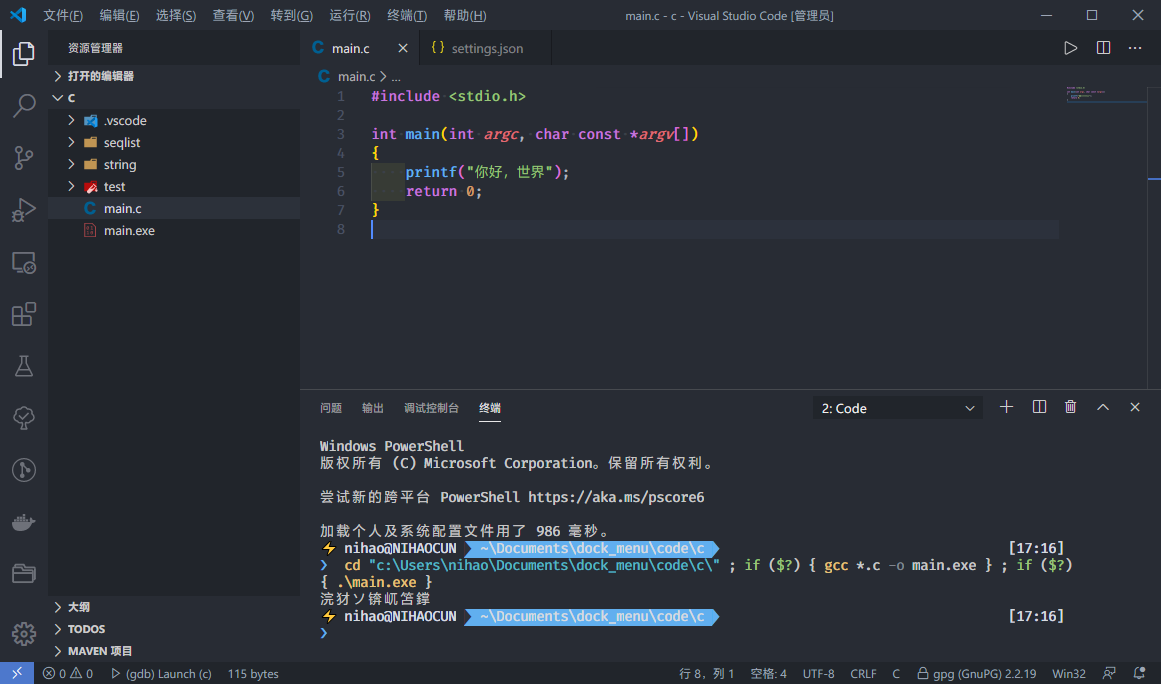1161x684 pixels.
Task: Open the 终端(T) menu
Action: [406, 16]
